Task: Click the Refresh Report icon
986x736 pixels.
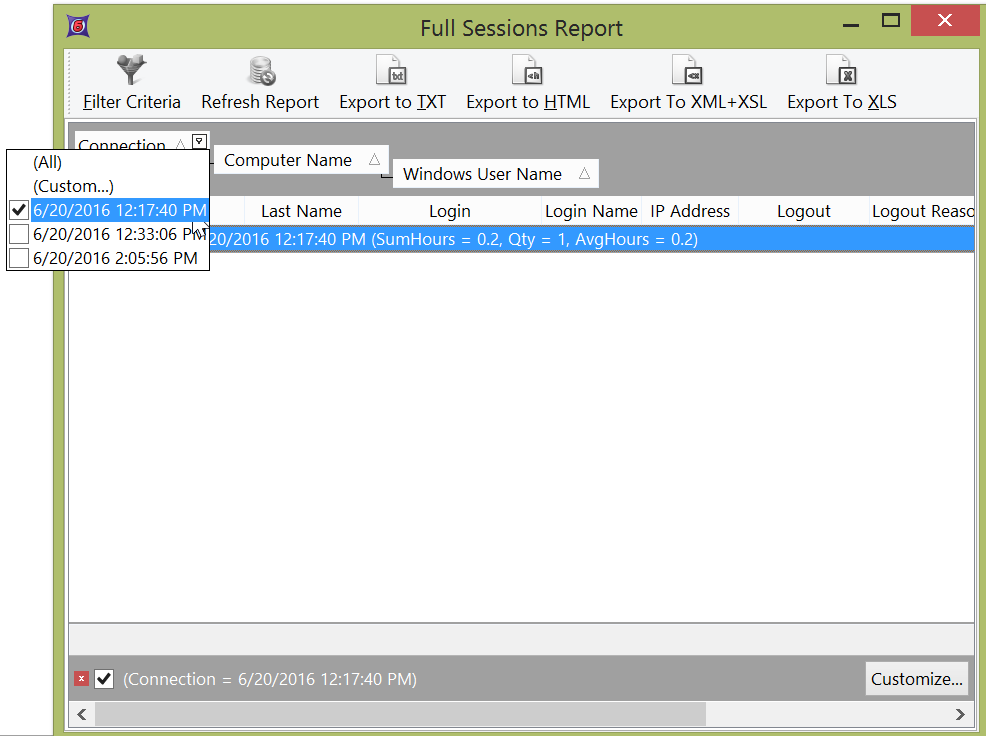Action: point(260,71)
